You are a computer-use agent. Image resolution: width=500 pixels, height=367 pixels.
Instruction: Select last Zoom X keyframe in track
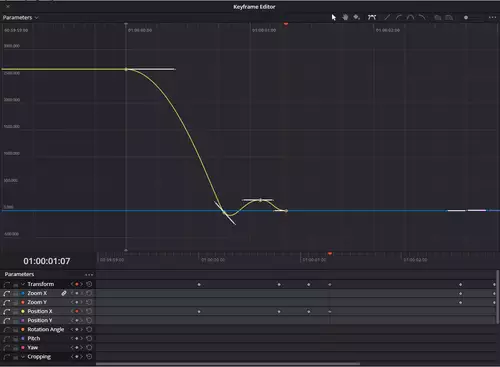click(494, 294)
